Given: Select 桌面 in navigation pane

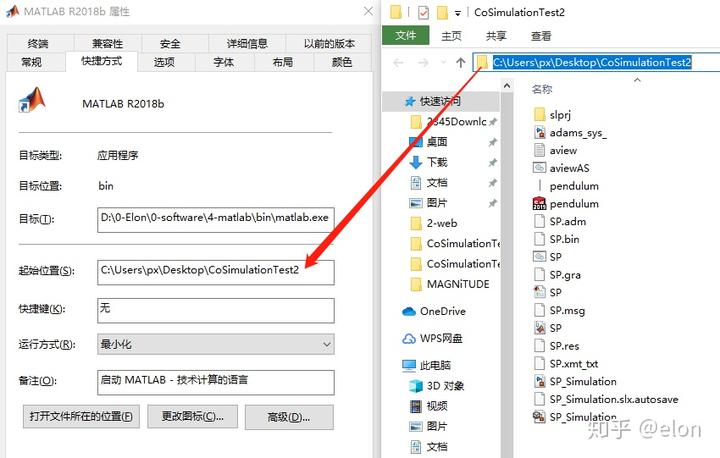Looking at the screenshot, I should click(437, 142).
